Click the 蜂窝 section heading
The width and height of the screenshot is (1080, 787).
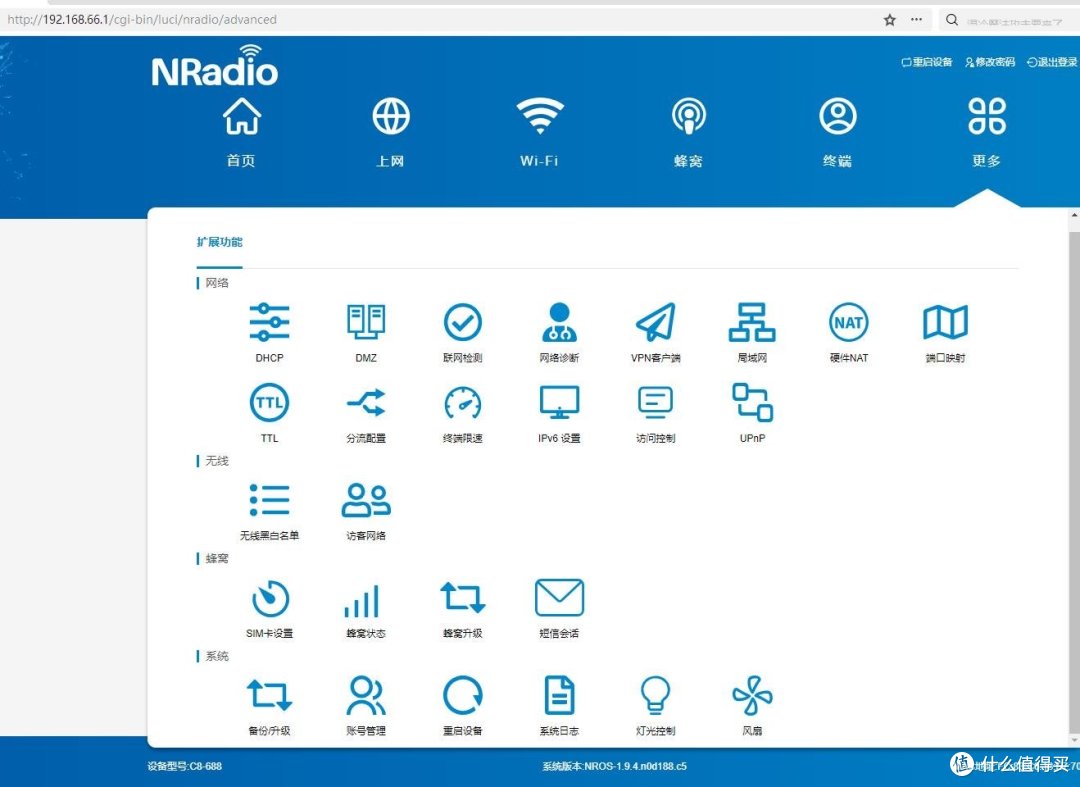217,558
